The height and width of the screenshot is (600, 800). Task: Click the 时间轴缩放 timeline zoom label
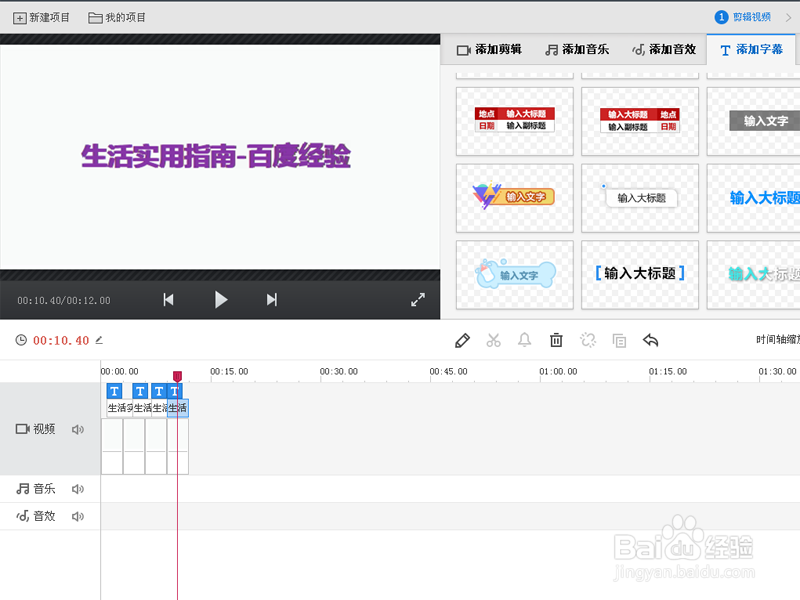(778, 340)
